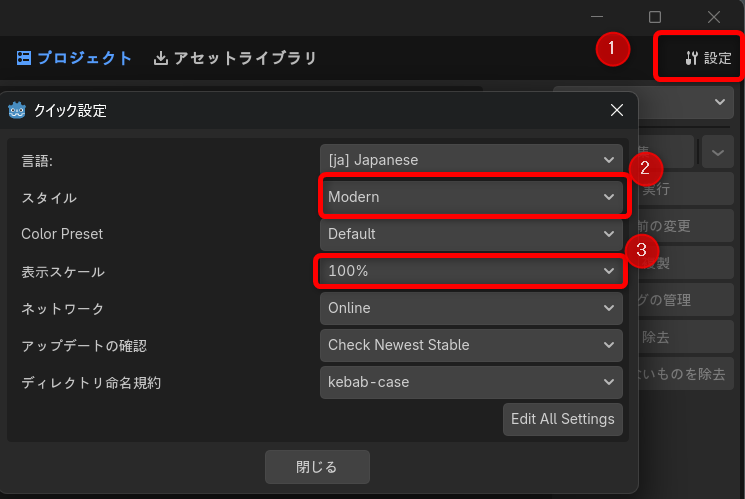Click the download icon beside アセットライブラリ
Viewport: 745px width, 499px height.
pos(161,58)
